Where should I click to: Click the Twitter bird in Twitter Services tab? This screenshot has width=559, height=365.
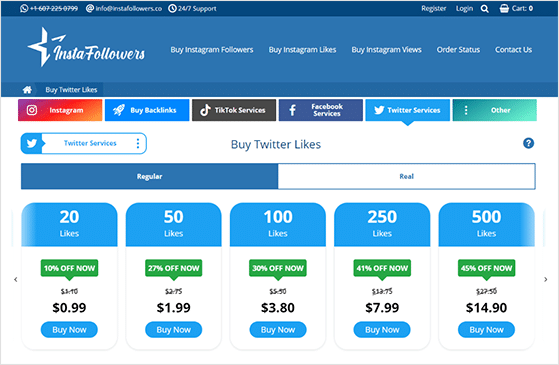379,110
